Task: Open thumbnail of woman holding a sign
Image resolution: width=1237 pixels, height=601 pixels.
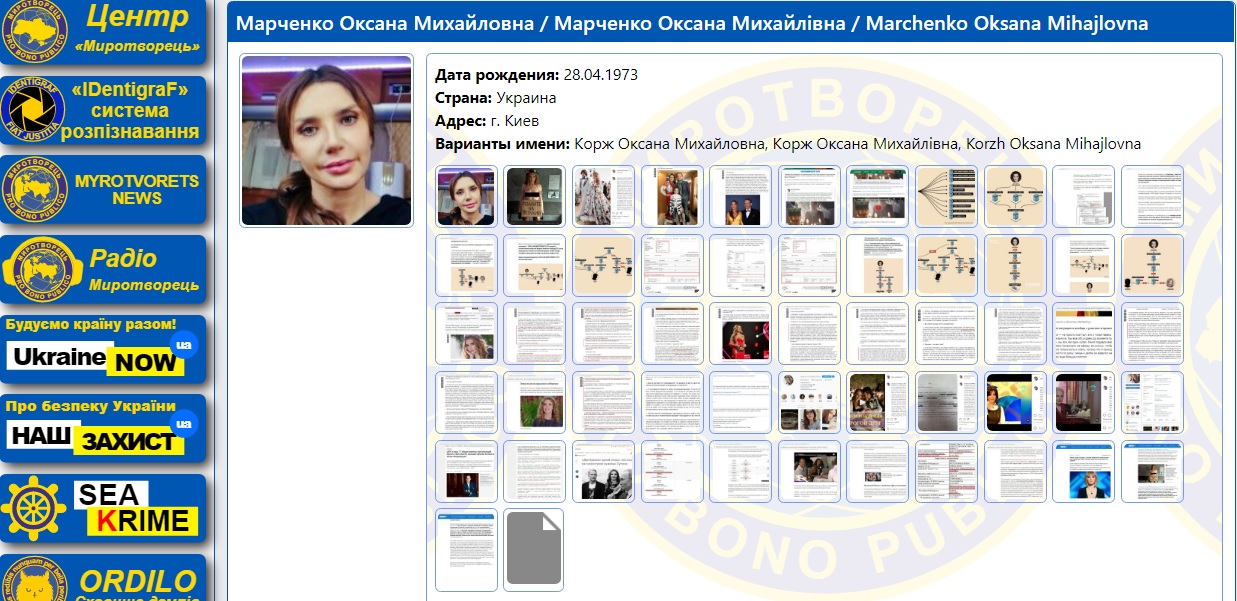Action: [534, 196]
